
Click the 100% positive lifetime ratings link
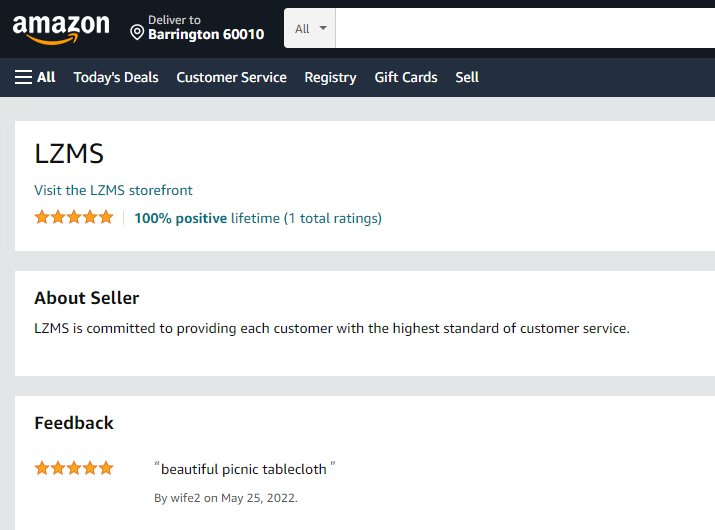257,218
